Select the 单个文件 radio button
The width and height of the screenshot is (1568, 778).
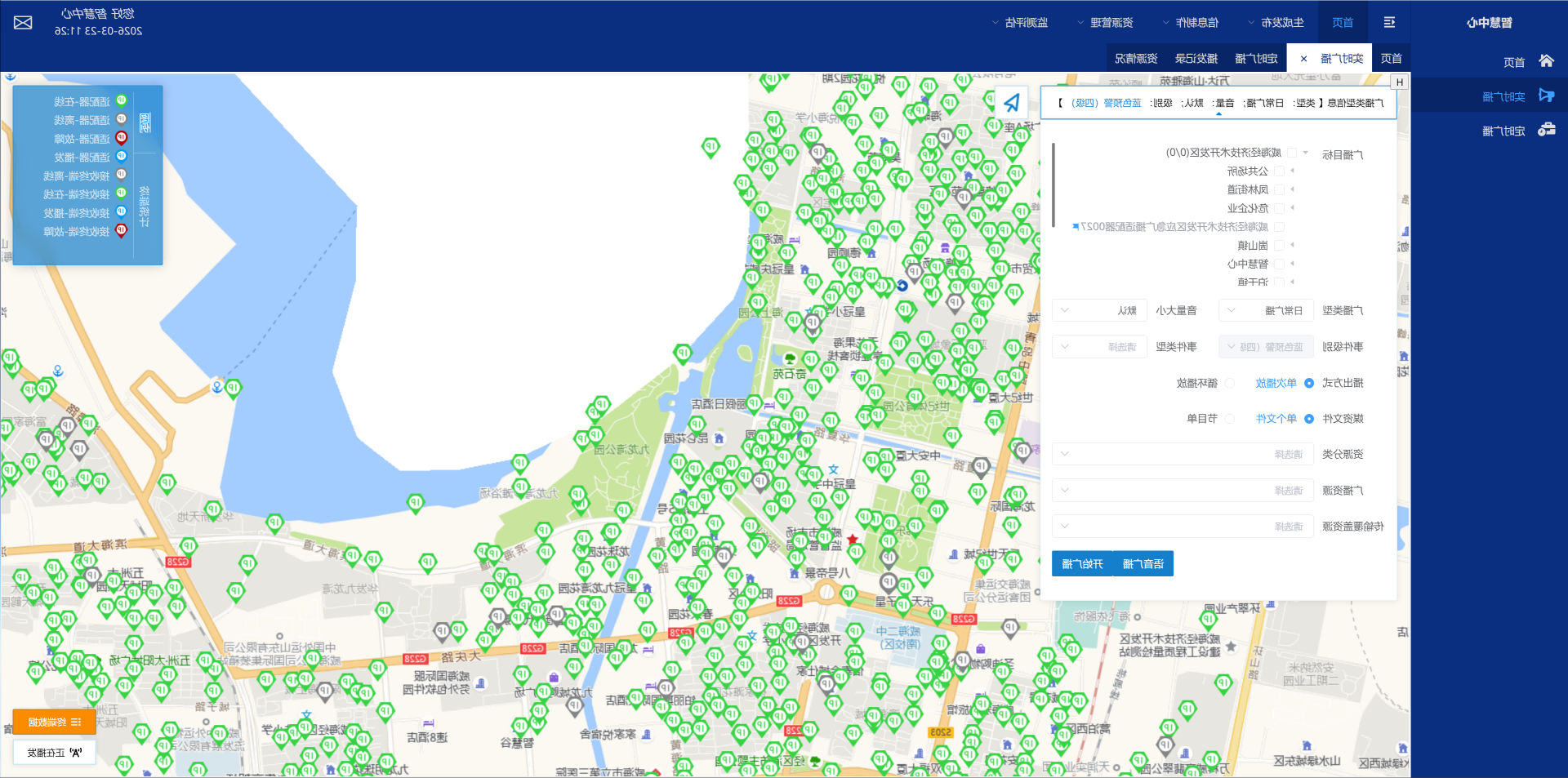1309,419
